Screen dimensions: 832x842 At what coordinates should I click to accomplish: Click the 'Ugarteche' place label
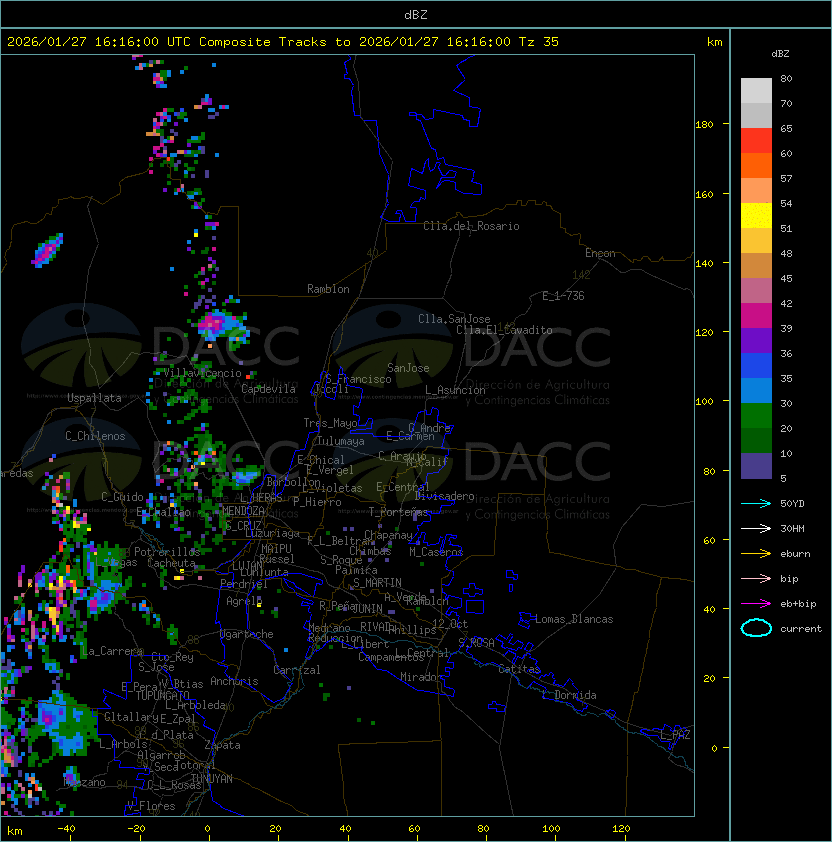click(x=247, y=634)
